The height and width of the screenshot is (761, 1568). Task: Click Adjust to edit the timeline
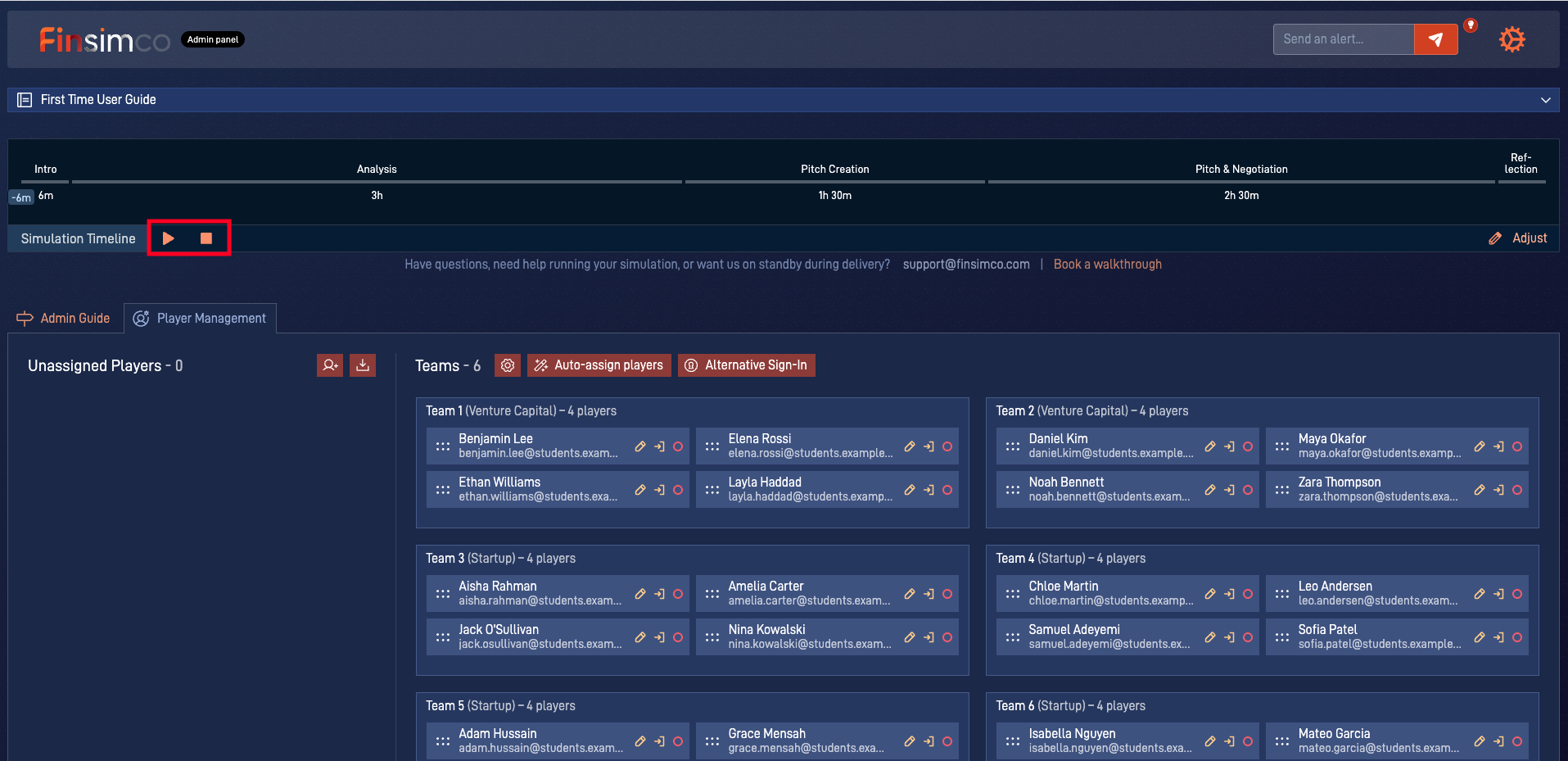point(1518,238)
